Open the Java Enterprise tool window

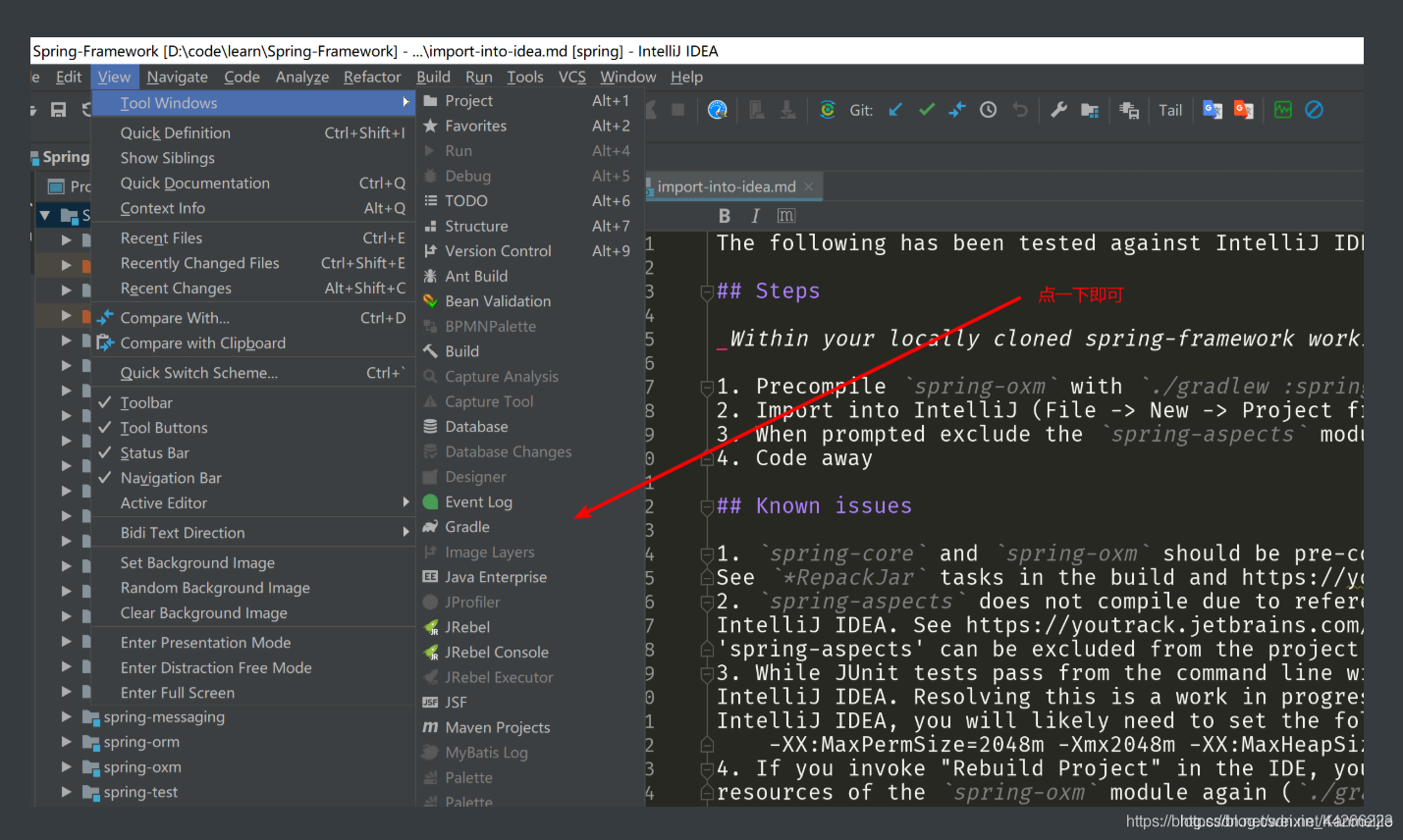[530, 577]
